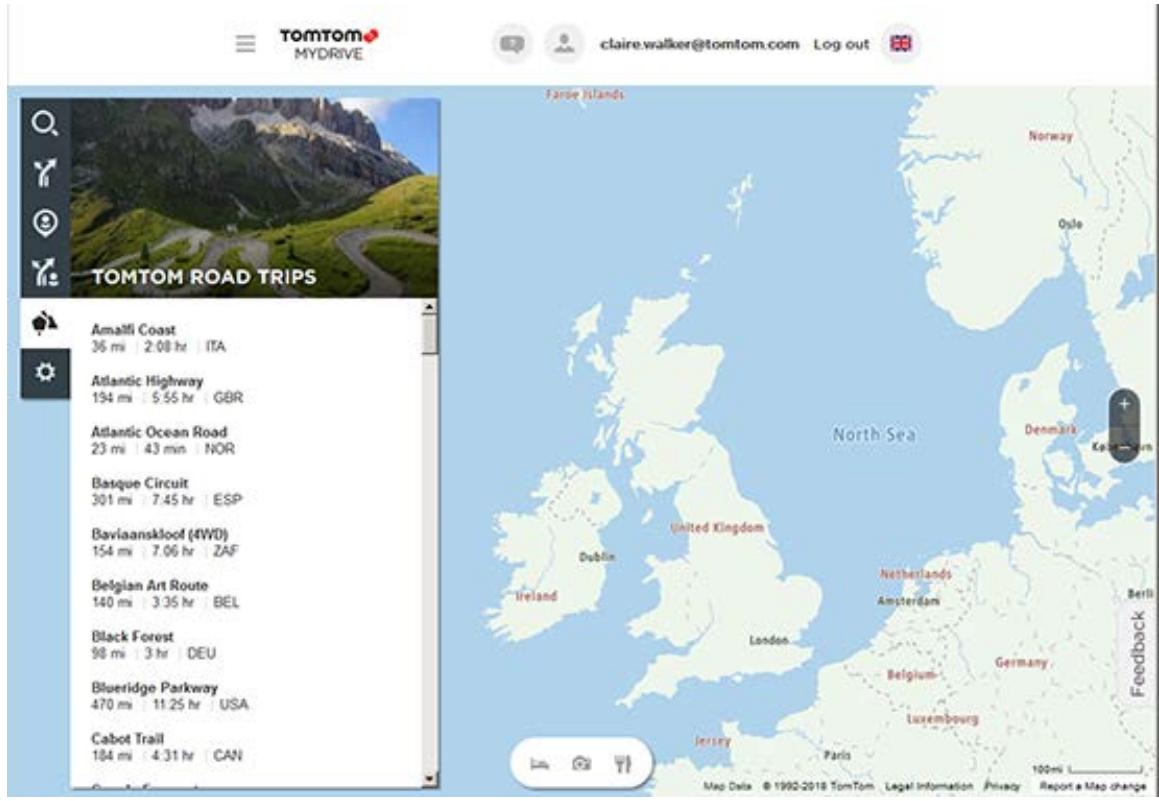Click the Ireland map label
Screen dimensions: 1159x801
(536, 596)
